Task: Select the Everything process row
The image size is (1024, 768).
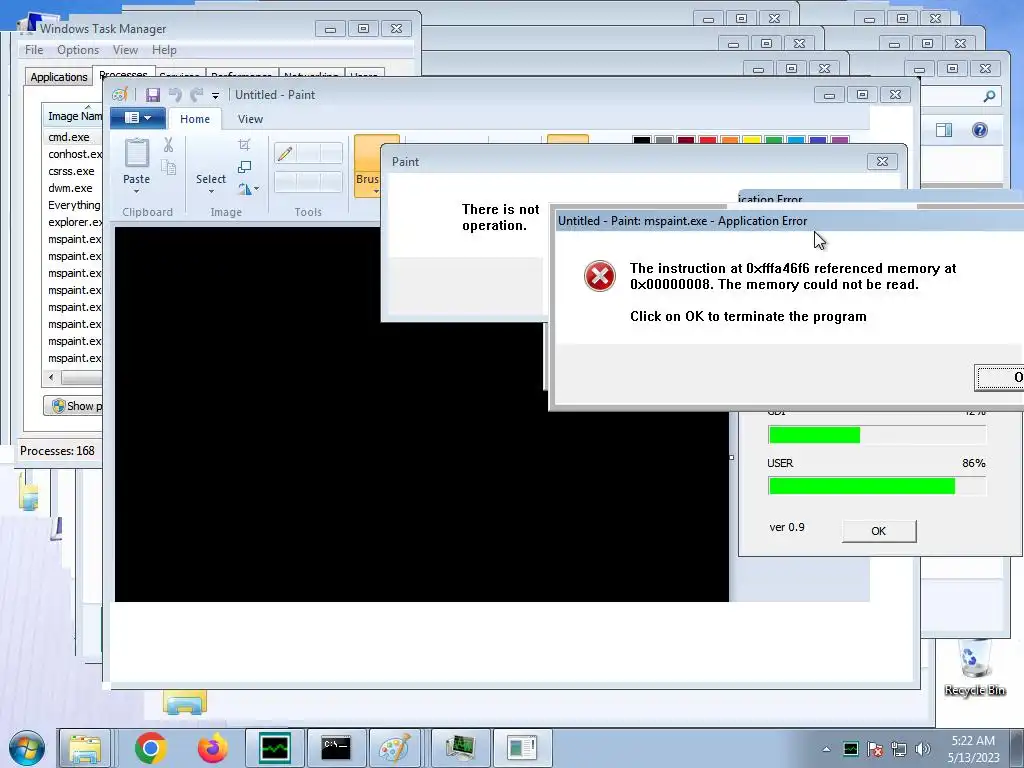Action: [72, 205]
